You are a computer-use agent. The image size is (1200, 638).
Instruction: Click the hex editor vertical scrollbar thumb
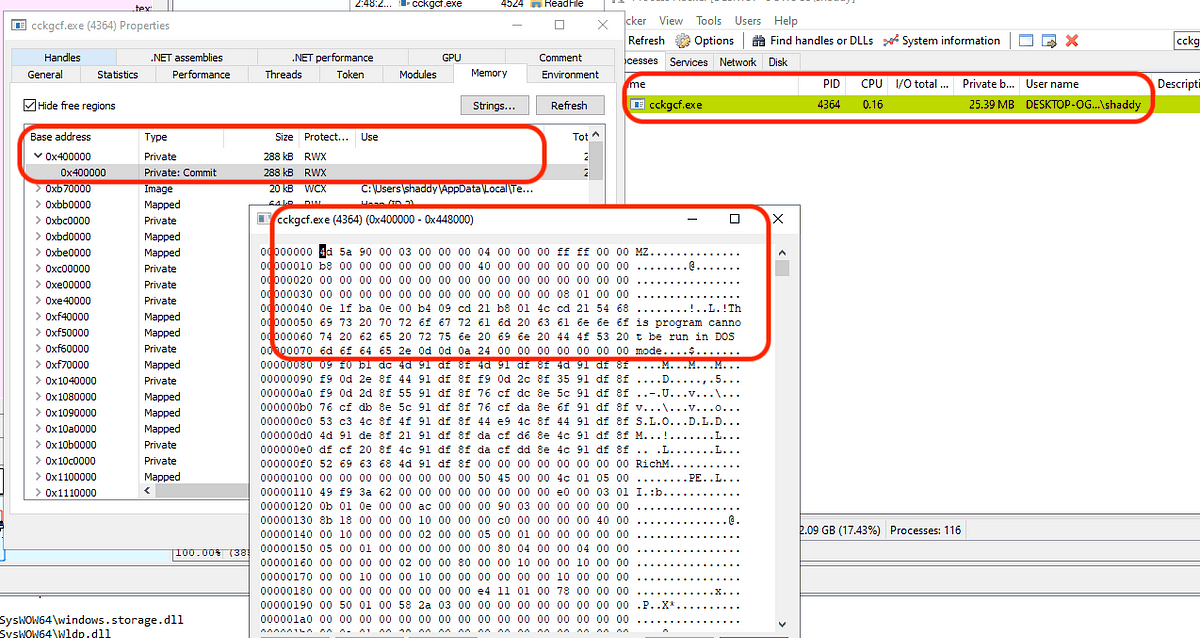783,268
